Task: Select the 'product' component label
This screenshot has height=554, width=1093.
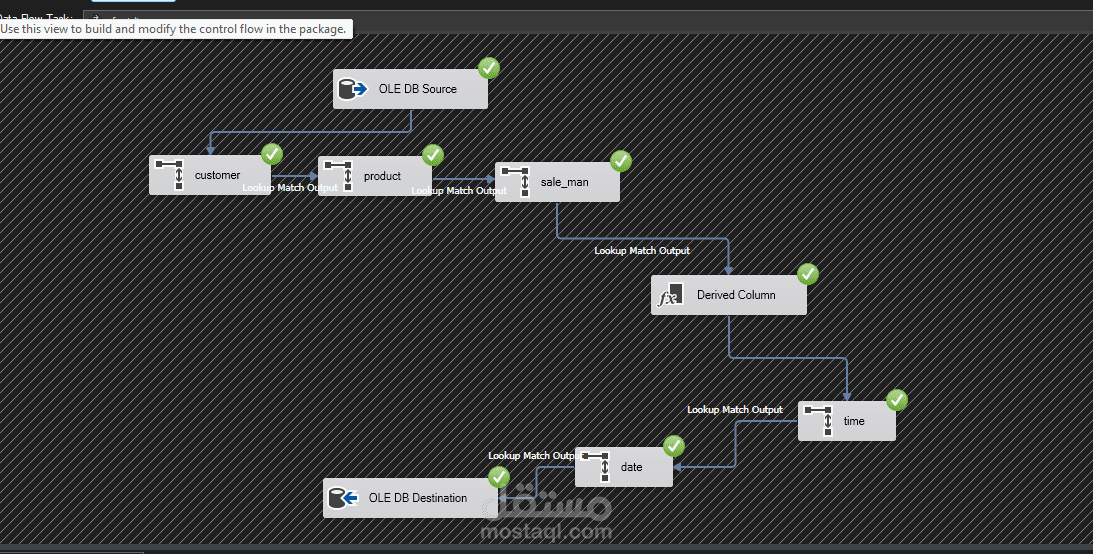Action: (382, 176)
